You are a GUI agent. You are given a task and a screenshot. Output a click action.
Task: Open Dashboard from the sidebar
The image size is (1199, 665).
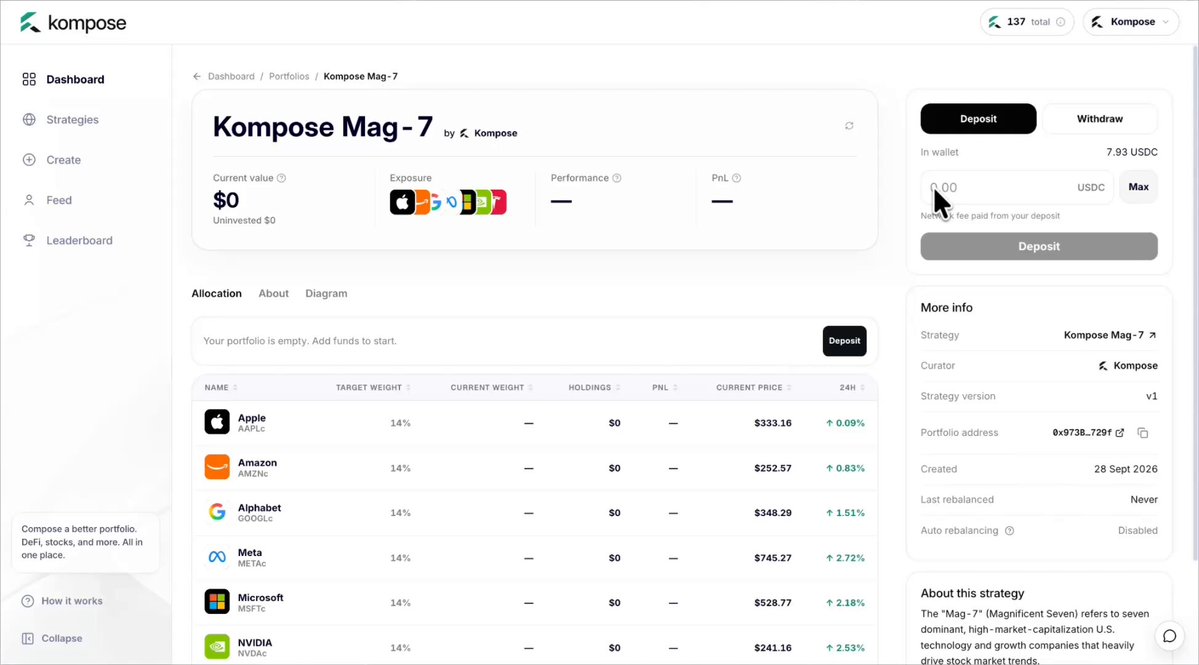[x=63, y=79]
